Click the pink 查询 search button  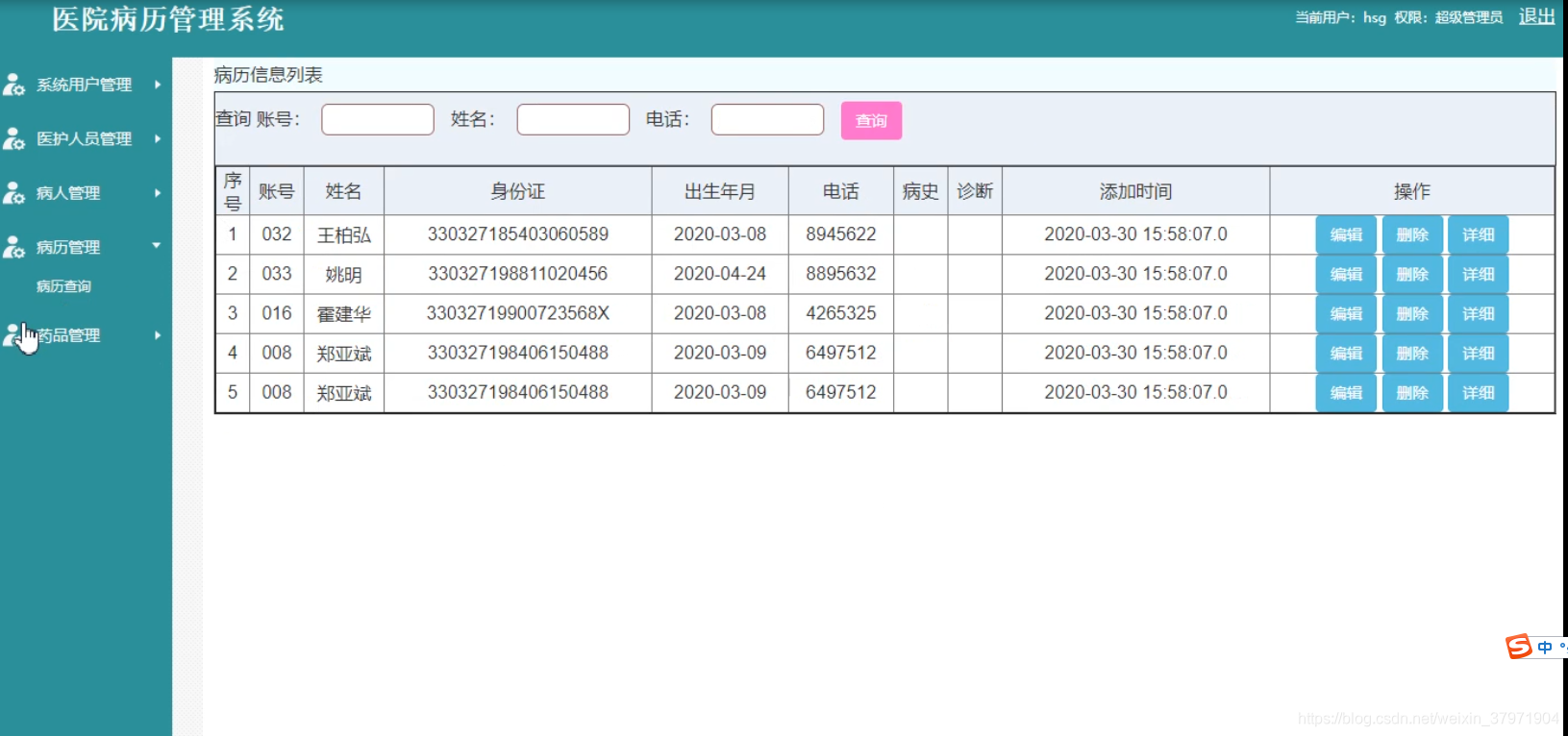click(871, 120)
